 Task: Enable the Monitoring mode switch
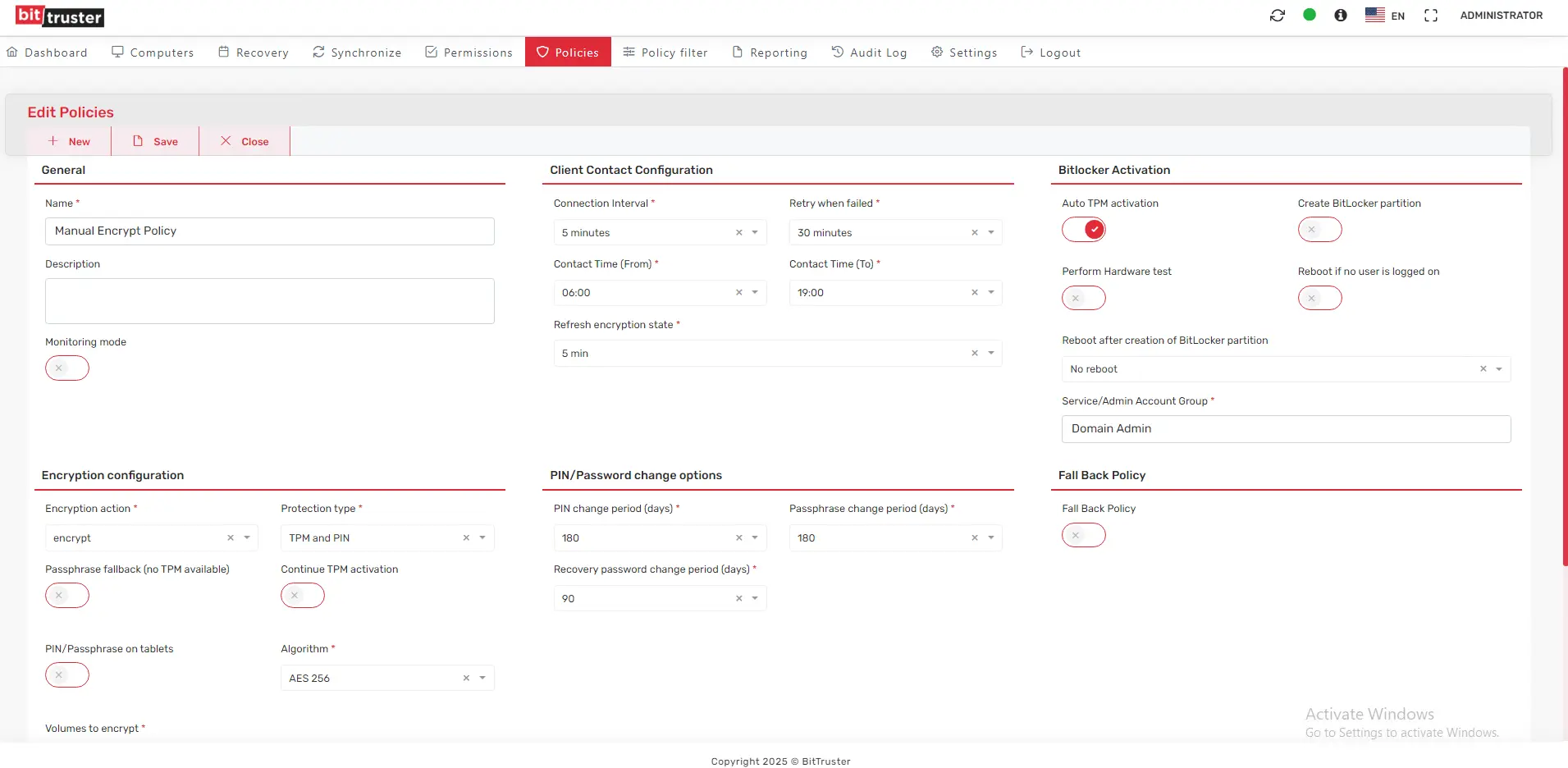click(66, 368)
